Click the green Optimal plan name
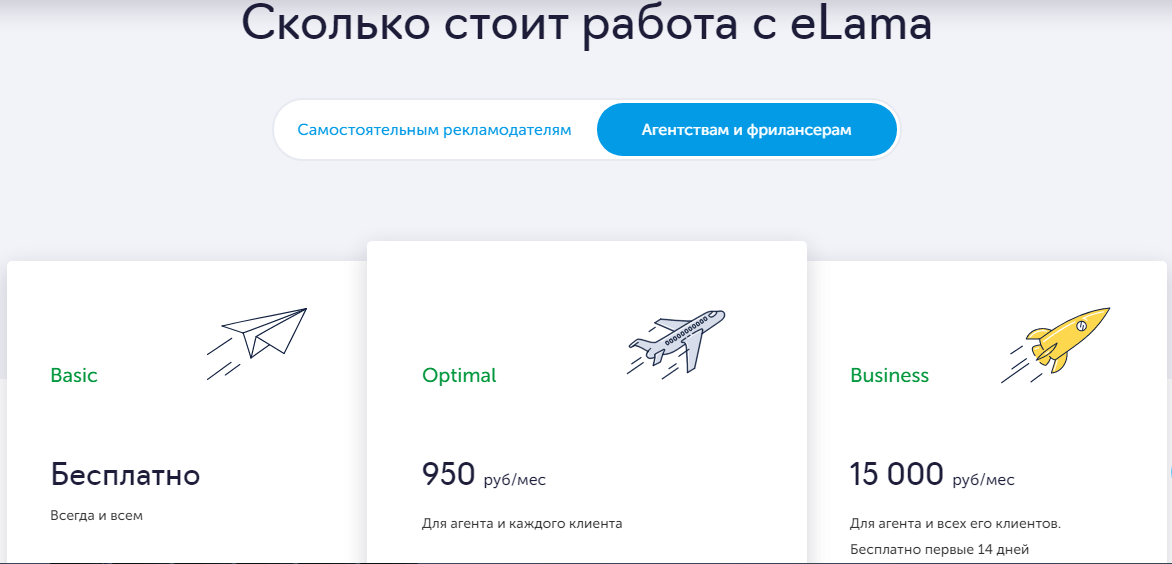1172x564 pixels. (x=459, y=376)
